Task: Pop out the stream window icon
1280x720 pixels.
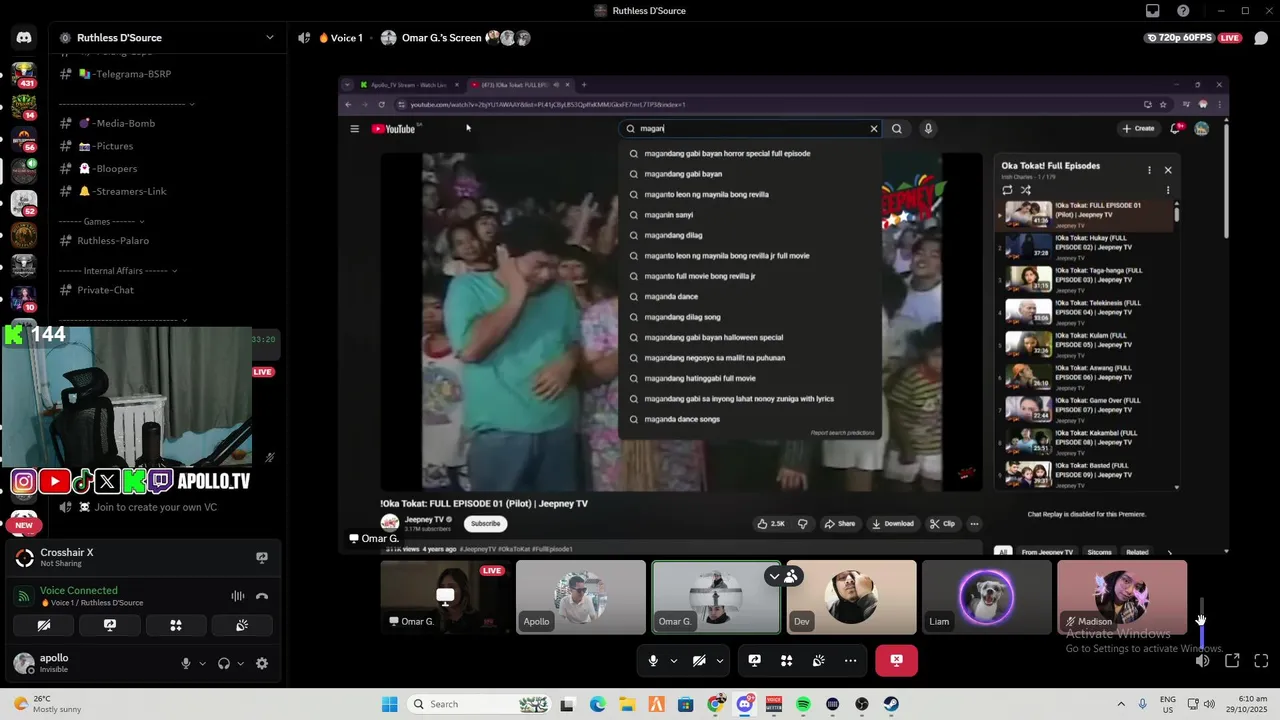Action: [x=1232, y=660]
